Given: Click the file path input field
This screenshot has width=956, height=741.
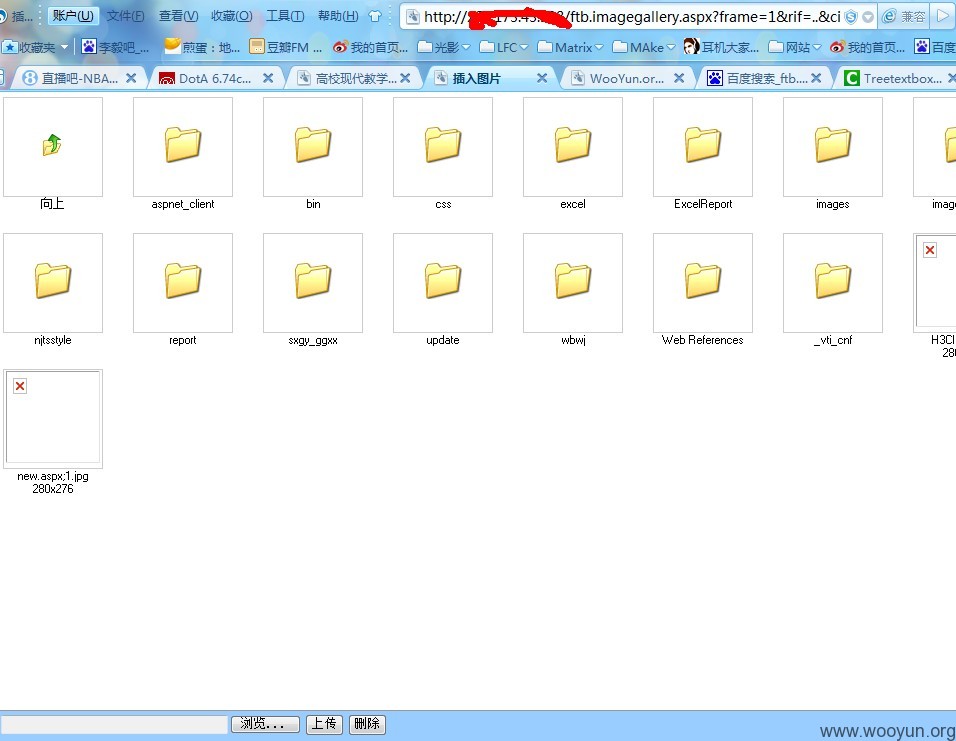Looking at the screenshot, I should tap(114, 725).
